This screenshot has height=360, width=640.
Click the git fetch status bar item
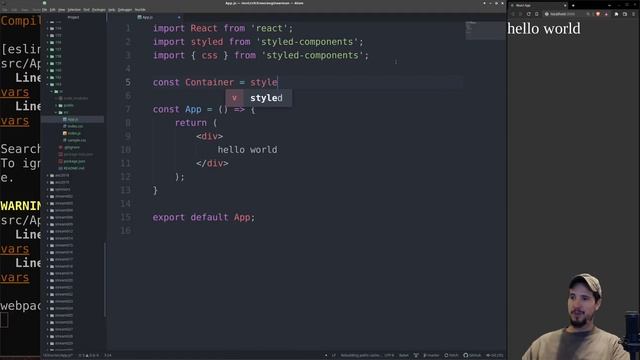click(x=451, y=356)
